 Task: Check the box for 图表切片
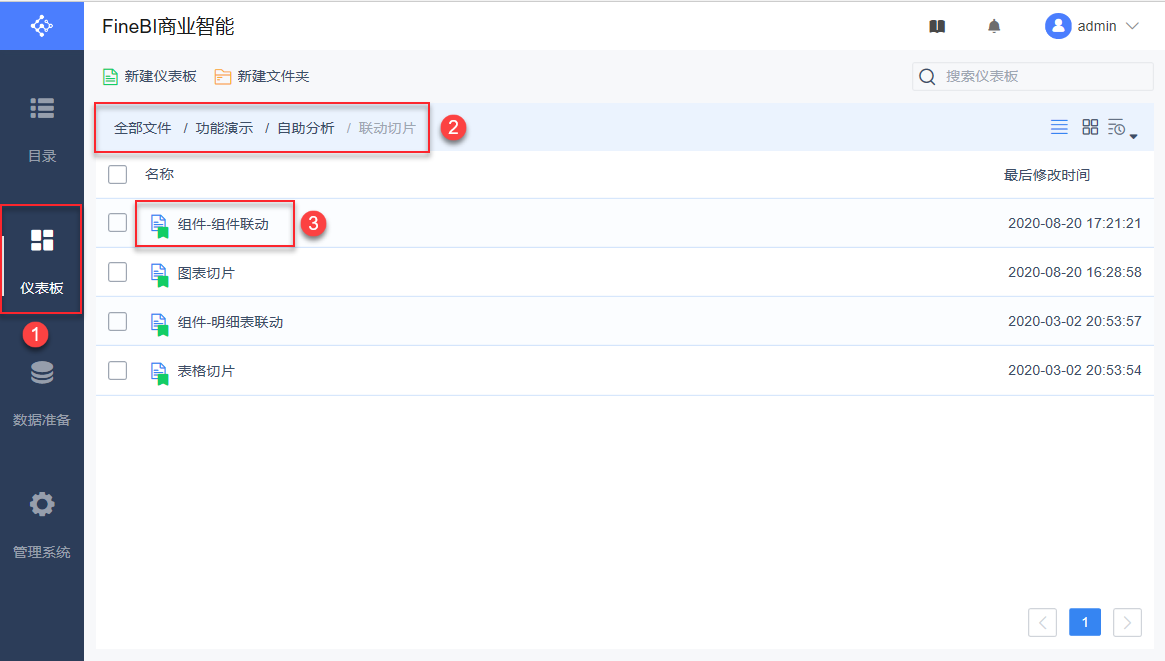[x=118, y=272]
